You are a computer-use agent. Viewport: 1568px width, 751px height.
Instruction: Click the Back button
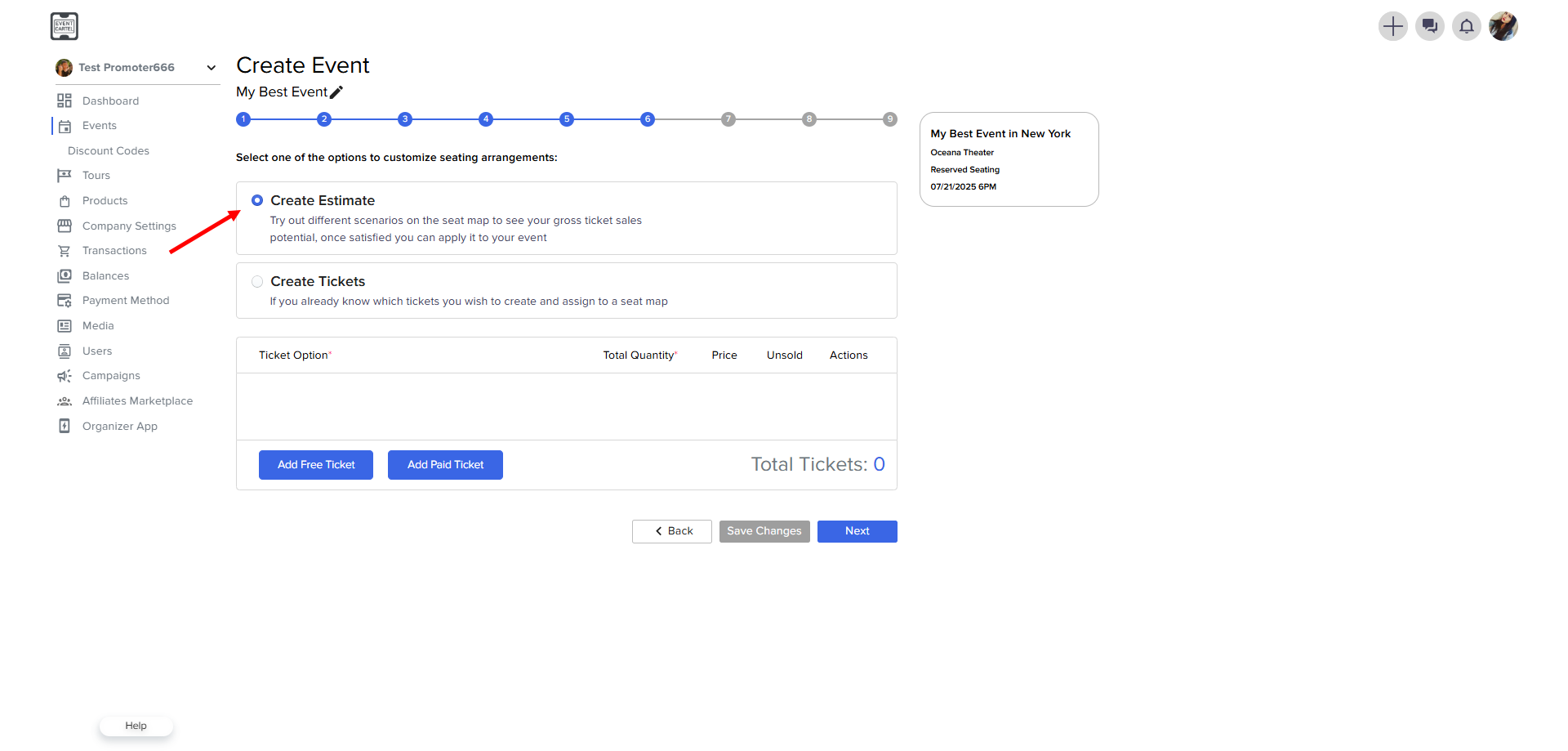click(672, 531)
